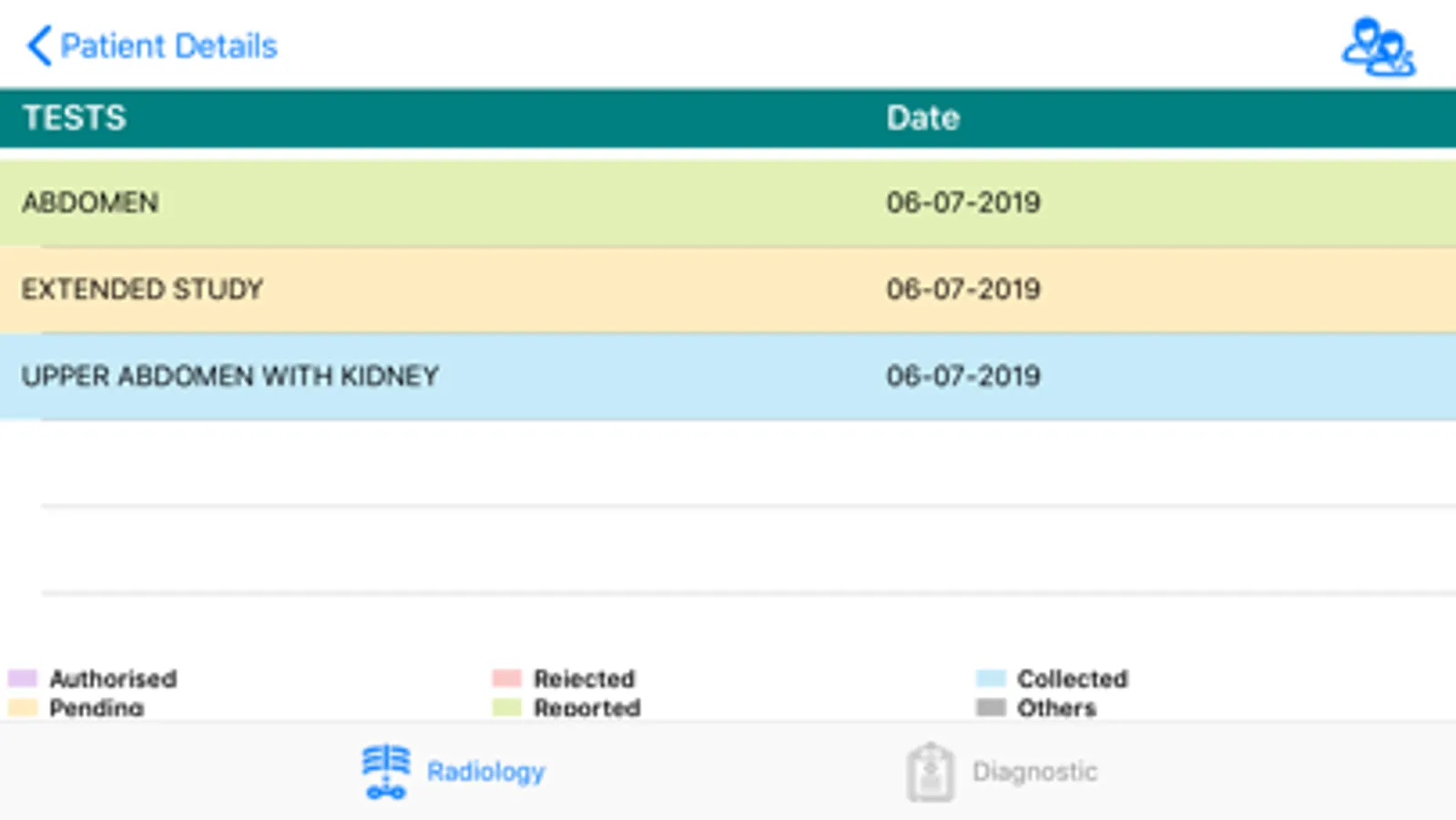Image resolution: width=1456 pixels, height=820 pixels.
Task: Click the Reported green color swatch
Action: tap(506, 707)
